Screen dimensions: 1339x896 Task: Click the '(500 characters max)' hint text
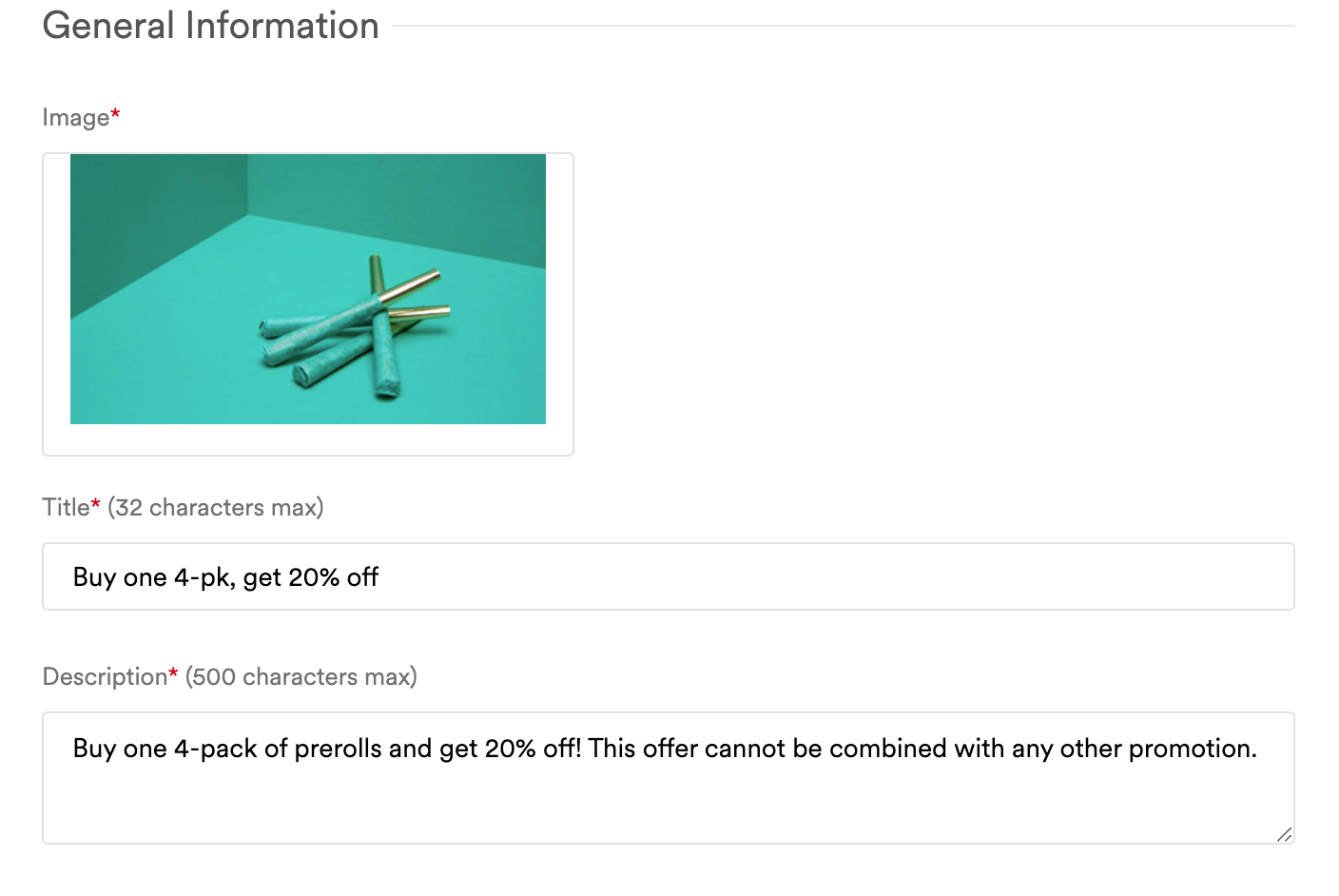click(x=301, y=676)
